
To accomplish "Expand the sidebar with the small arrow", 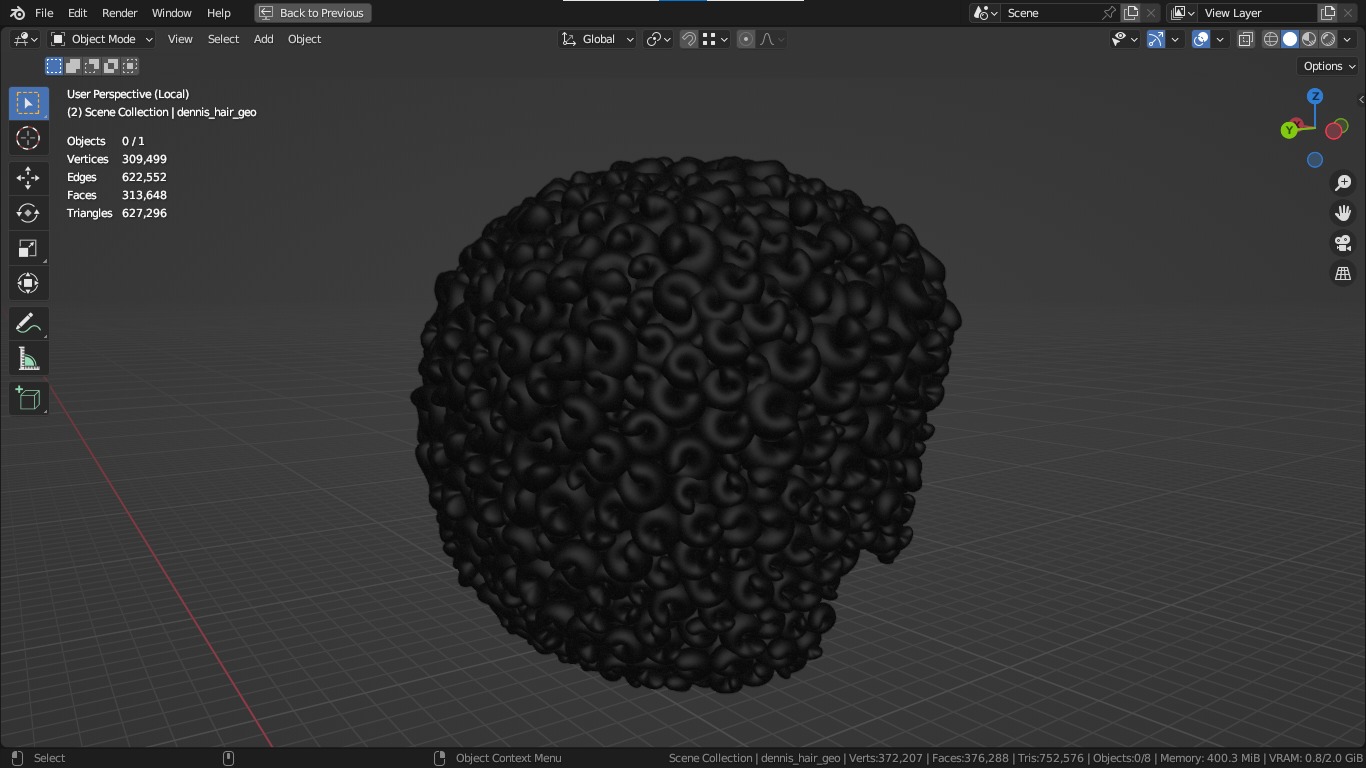I will (1361, 99).
